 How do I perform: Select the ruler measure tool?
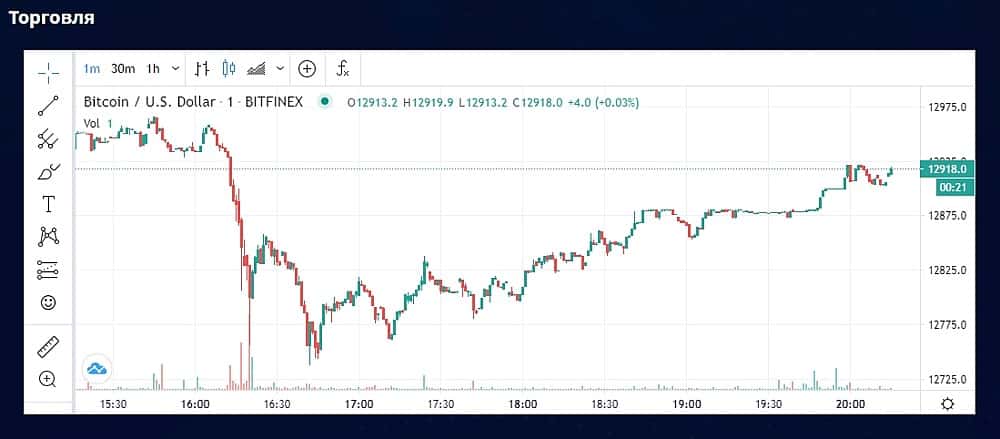48,347
